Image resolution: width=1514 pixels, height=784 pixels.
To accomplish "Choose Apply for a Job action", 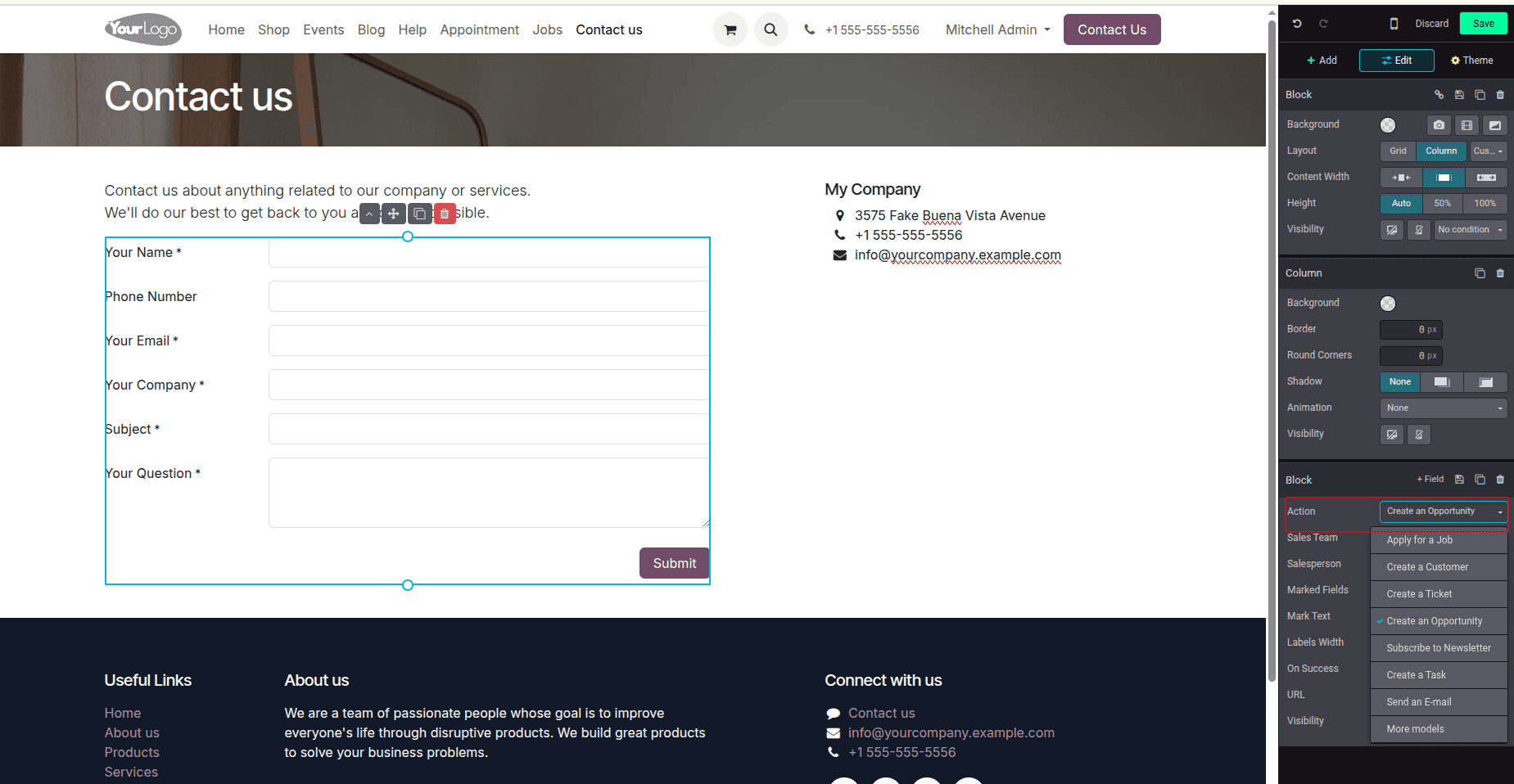I will (x=1439, y=540).
